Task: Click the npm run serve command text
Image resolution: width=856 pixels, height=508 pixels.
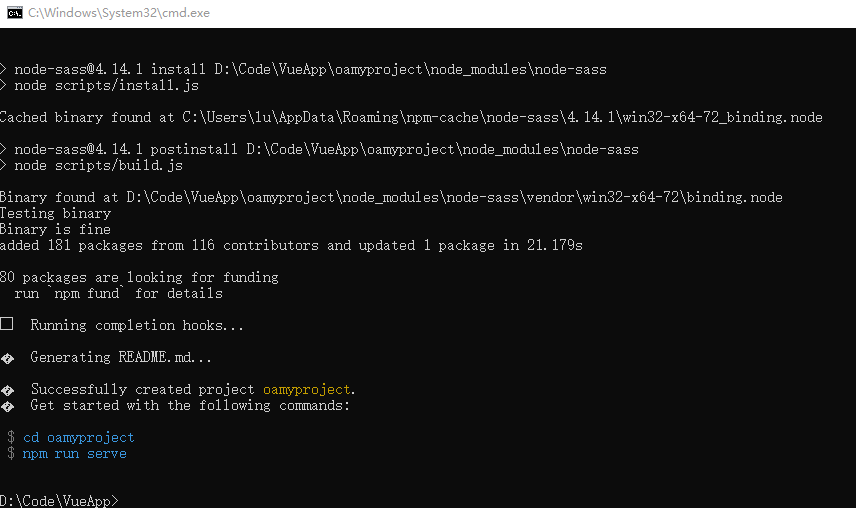Action: [x=74, y=454]
